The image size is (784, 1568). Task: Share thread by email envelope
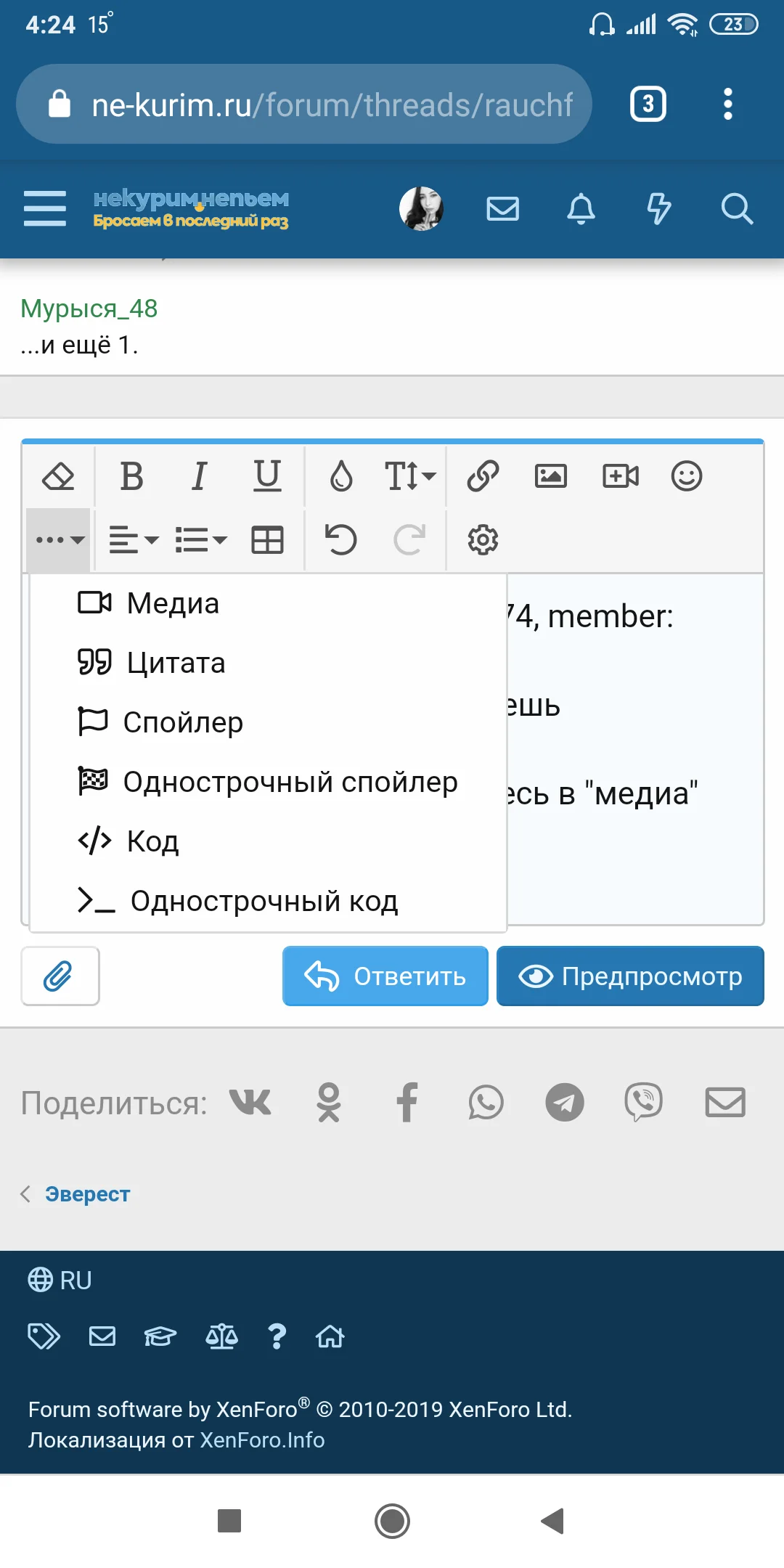(725, 1103)
